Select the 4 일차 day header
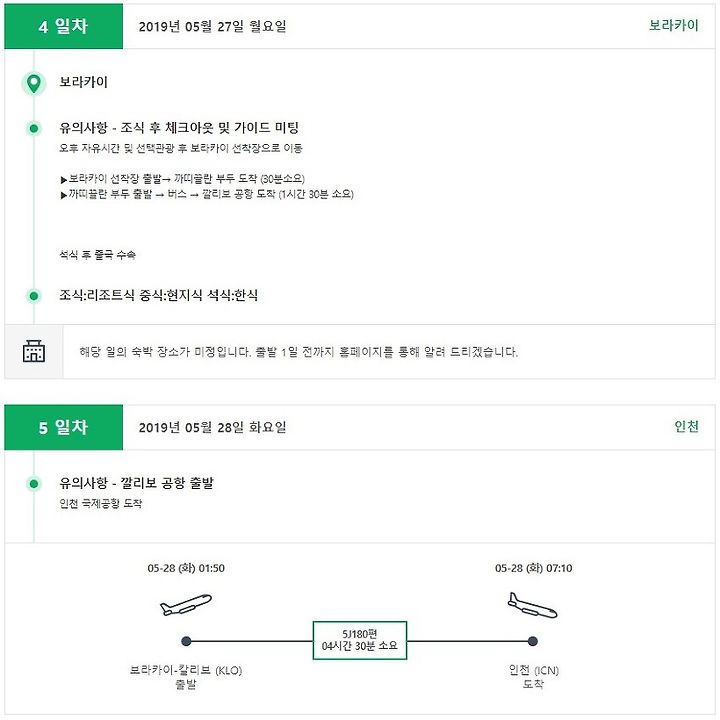The width and height of the screenshot is (720, 720). (x=63, y=26)
